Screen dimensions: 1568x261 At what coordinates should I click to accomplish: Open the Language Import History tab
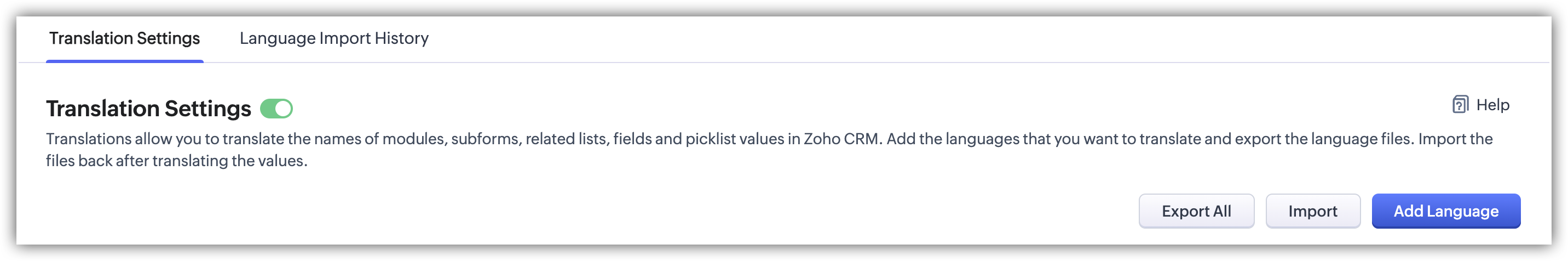point(333,38)
